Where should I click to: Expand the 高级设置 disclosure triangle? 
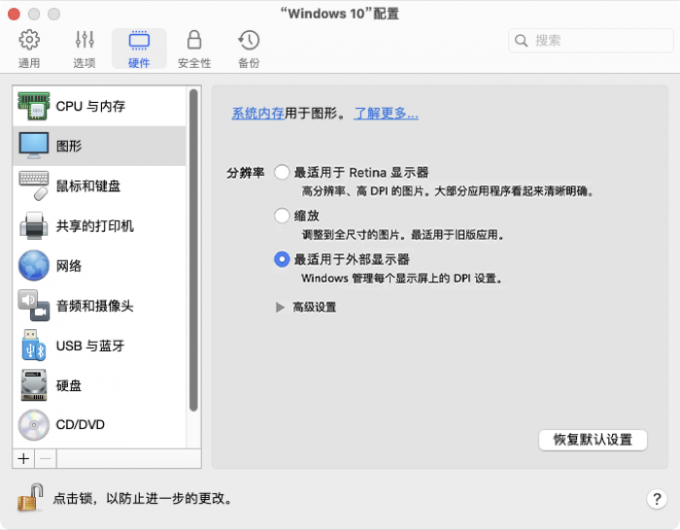tap(280, 307)
